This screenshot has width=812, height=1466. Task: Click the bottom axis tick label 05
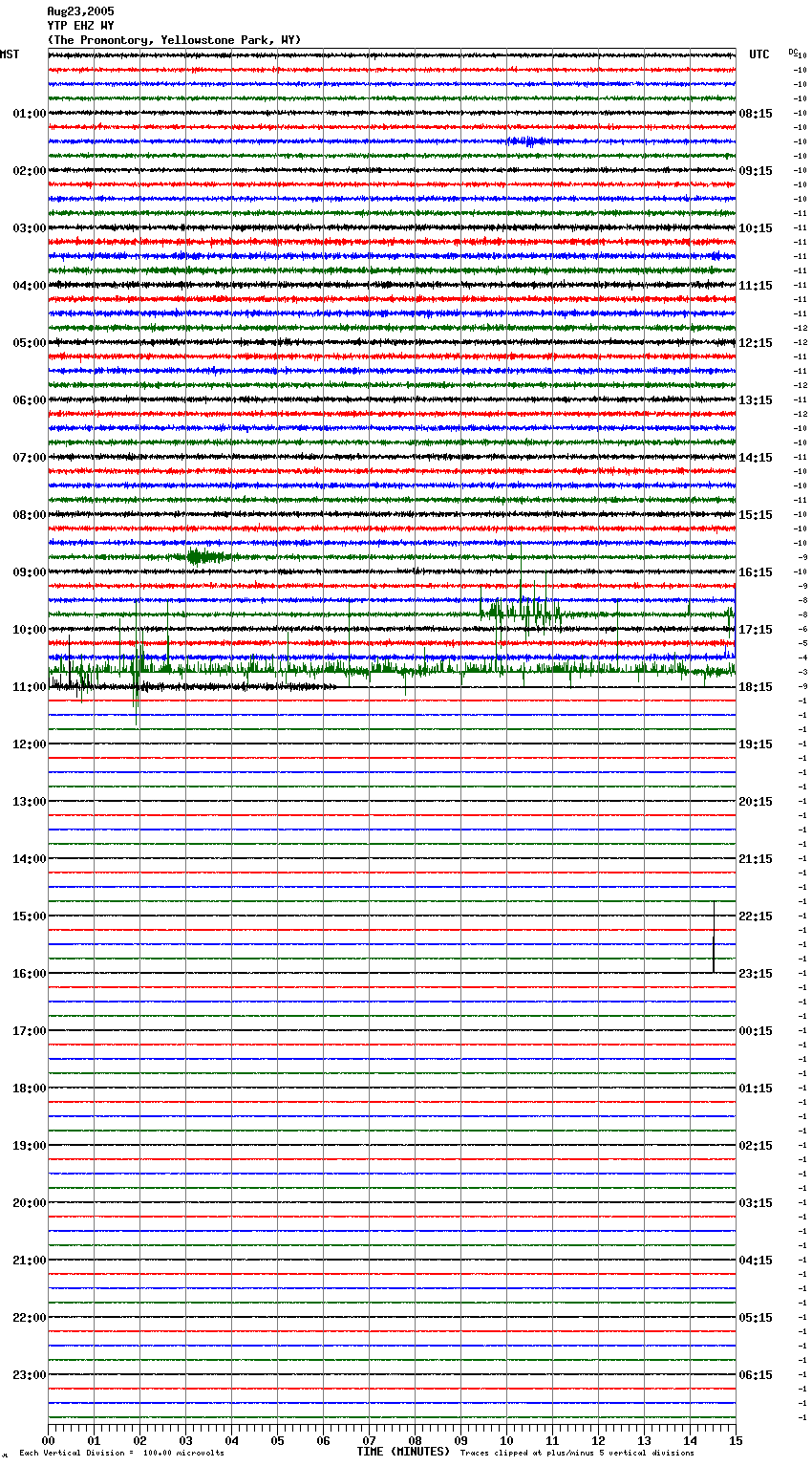[x=277, y=1441]
